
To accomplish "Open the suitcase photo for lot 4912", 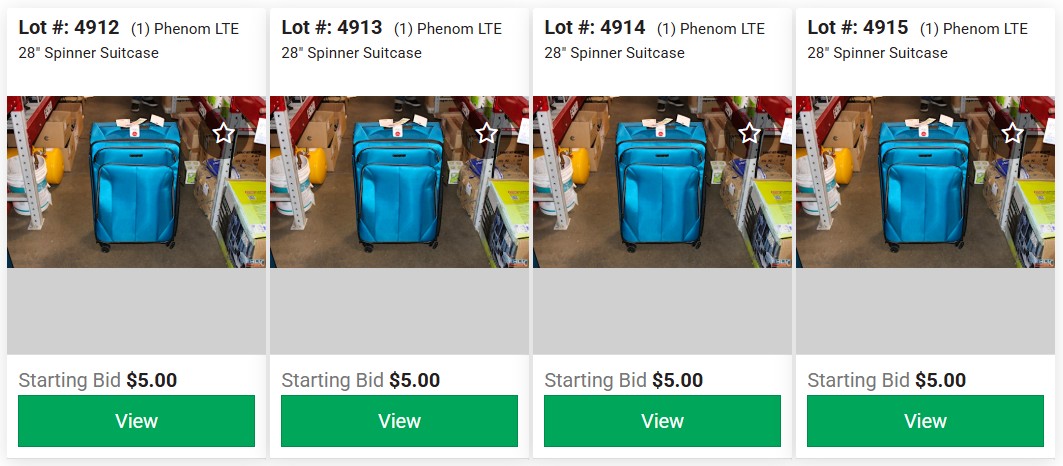I will click(136, 182).
